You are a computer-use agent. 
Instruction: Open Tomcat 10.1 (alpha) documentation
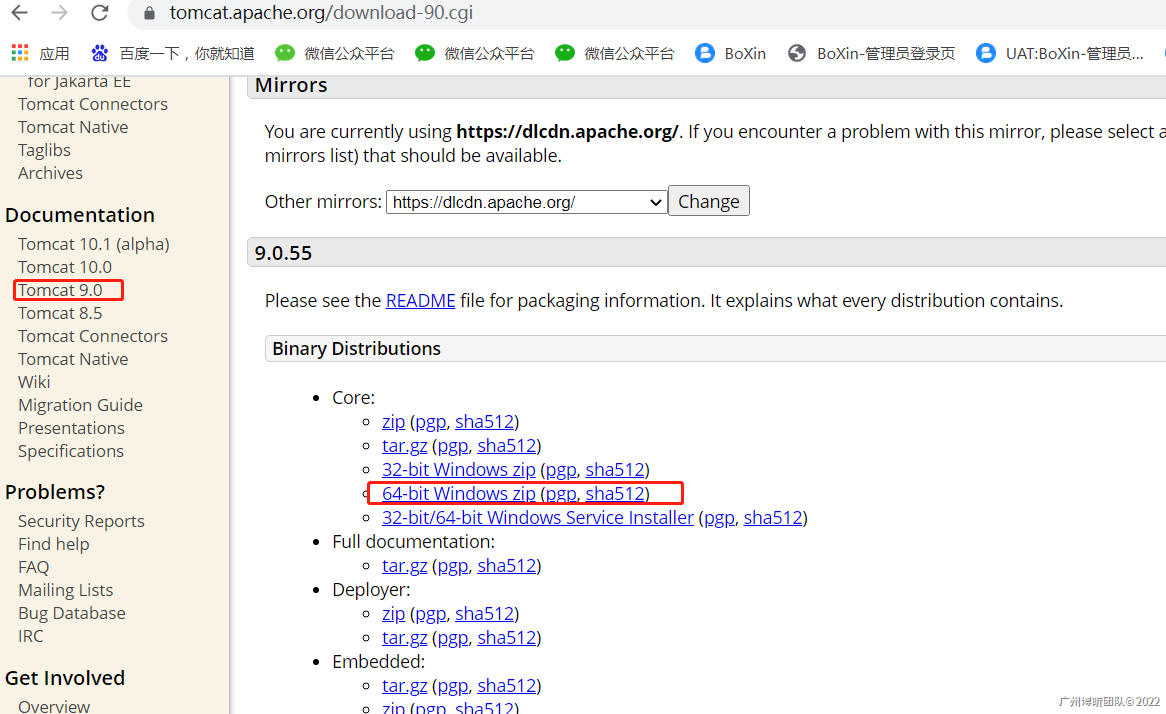point(94,245)
